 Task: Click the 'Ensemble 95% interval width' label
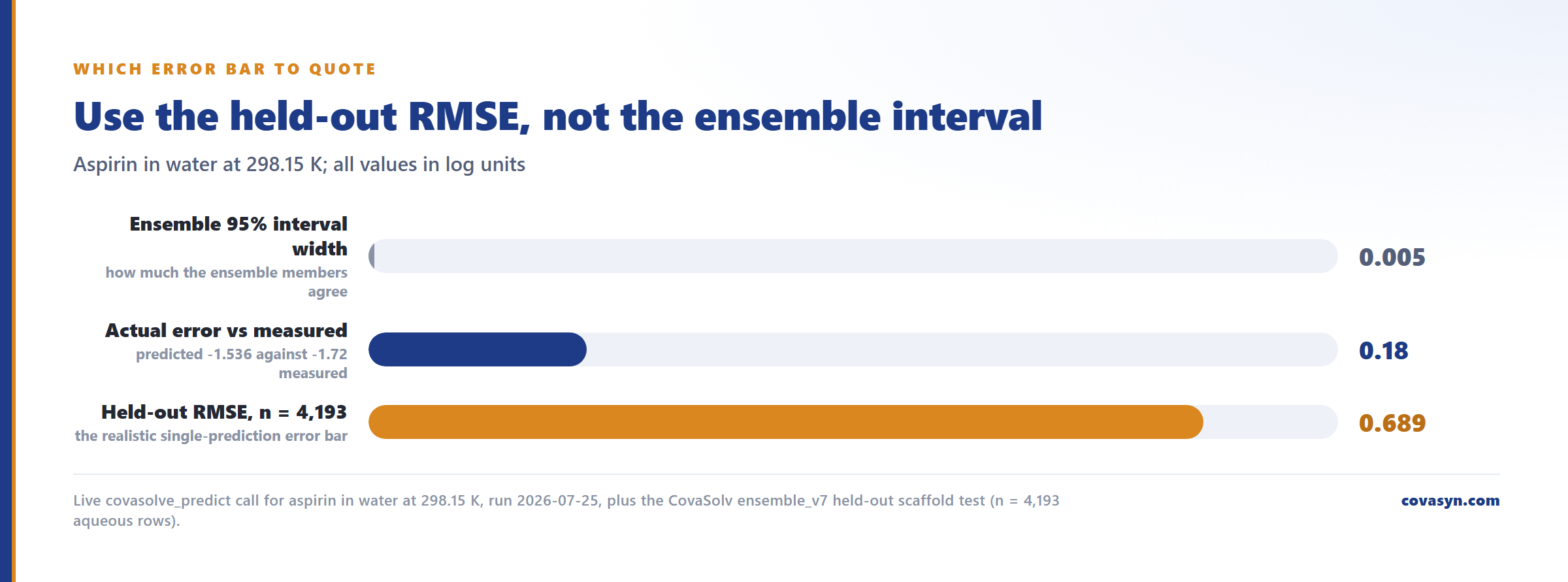tap(238, 236)
